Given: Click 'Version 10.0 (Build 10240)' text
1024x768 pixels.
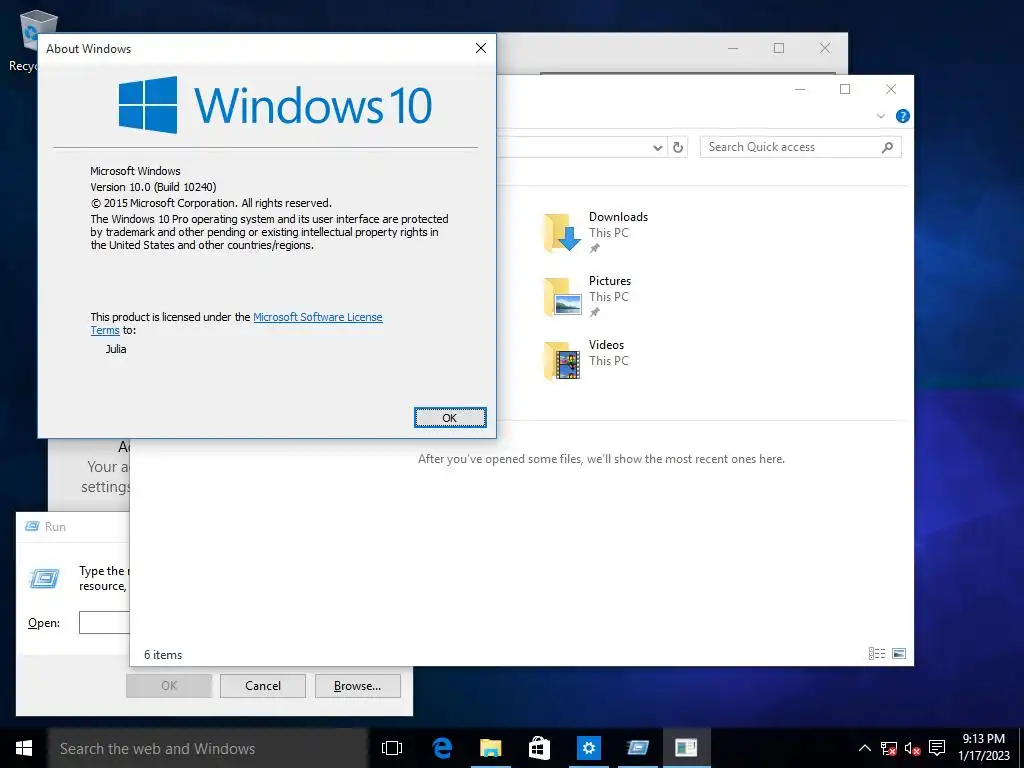Looking at the screenshot, I should click(153, 187).
